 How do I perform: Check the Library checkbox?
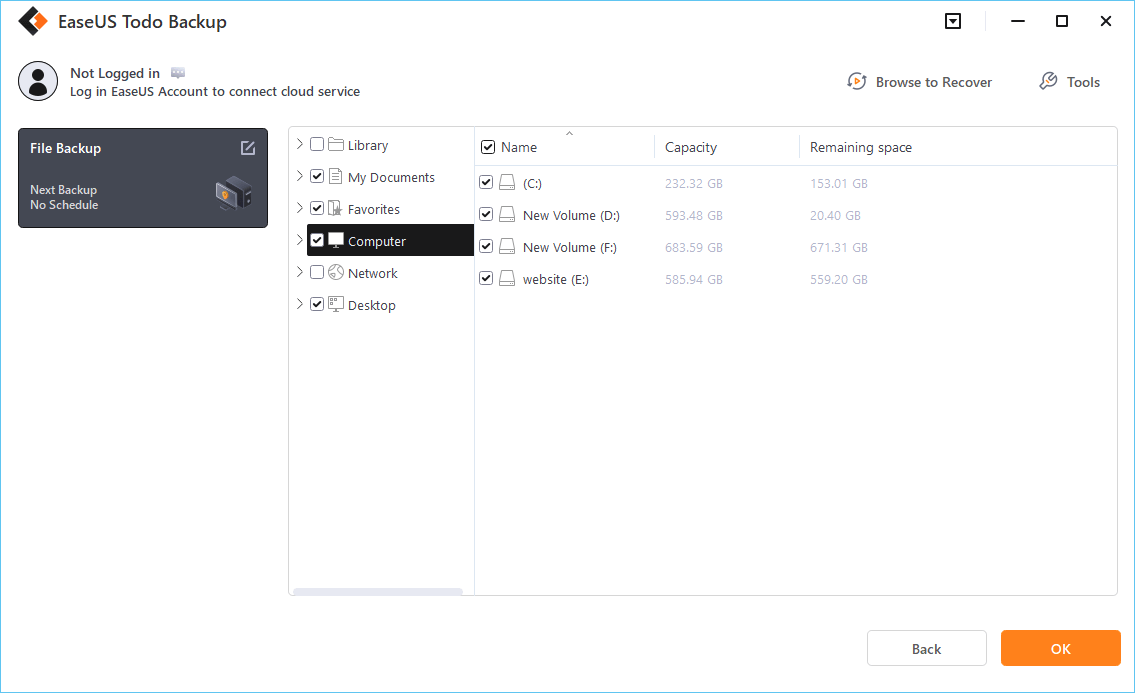pos(317,144)
